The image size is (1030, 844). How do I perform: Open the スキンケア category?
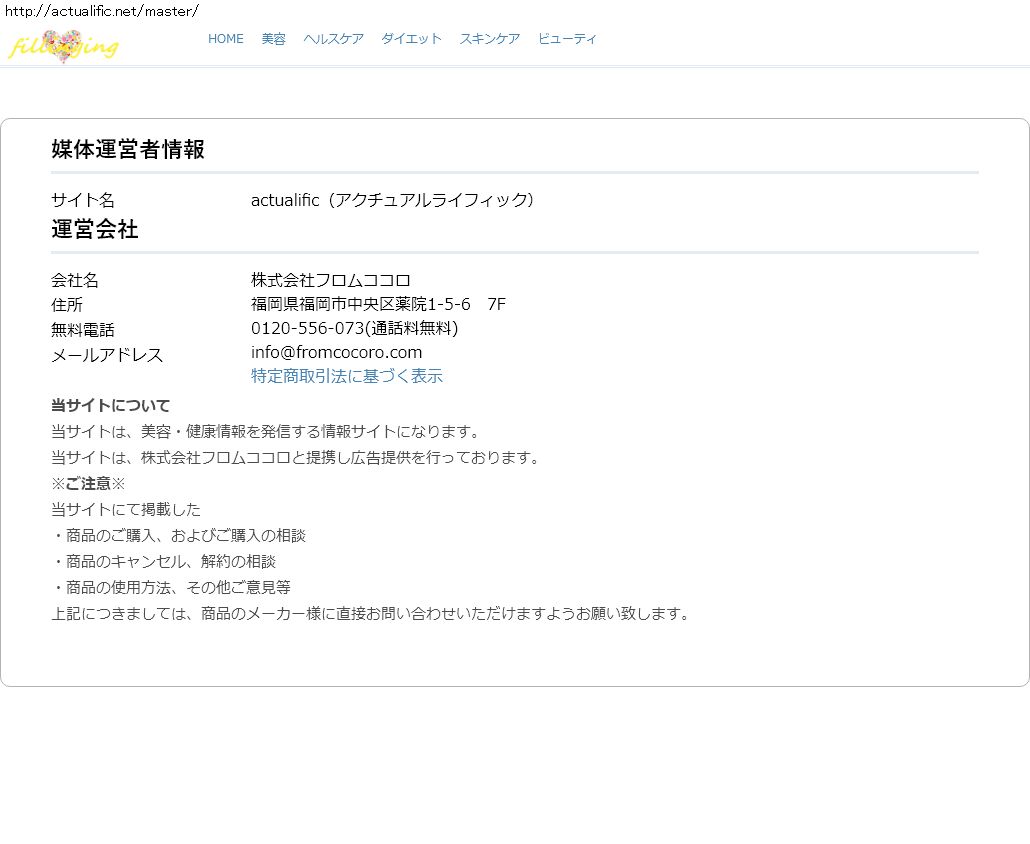pyautogui.click(x=489, y=39)
